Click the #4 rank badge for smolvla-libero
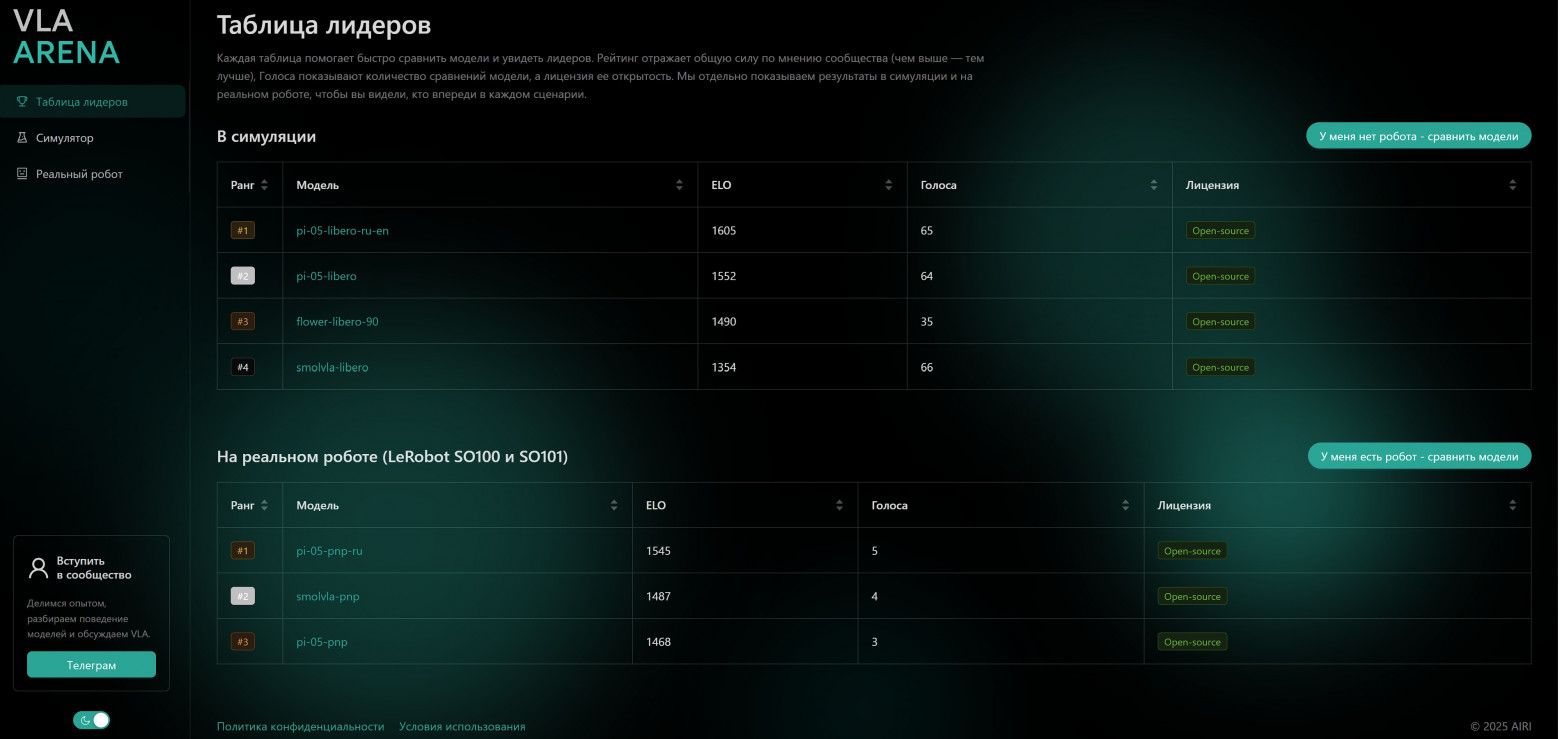Viewport: 1560px width, 739px height. point(243,368)
